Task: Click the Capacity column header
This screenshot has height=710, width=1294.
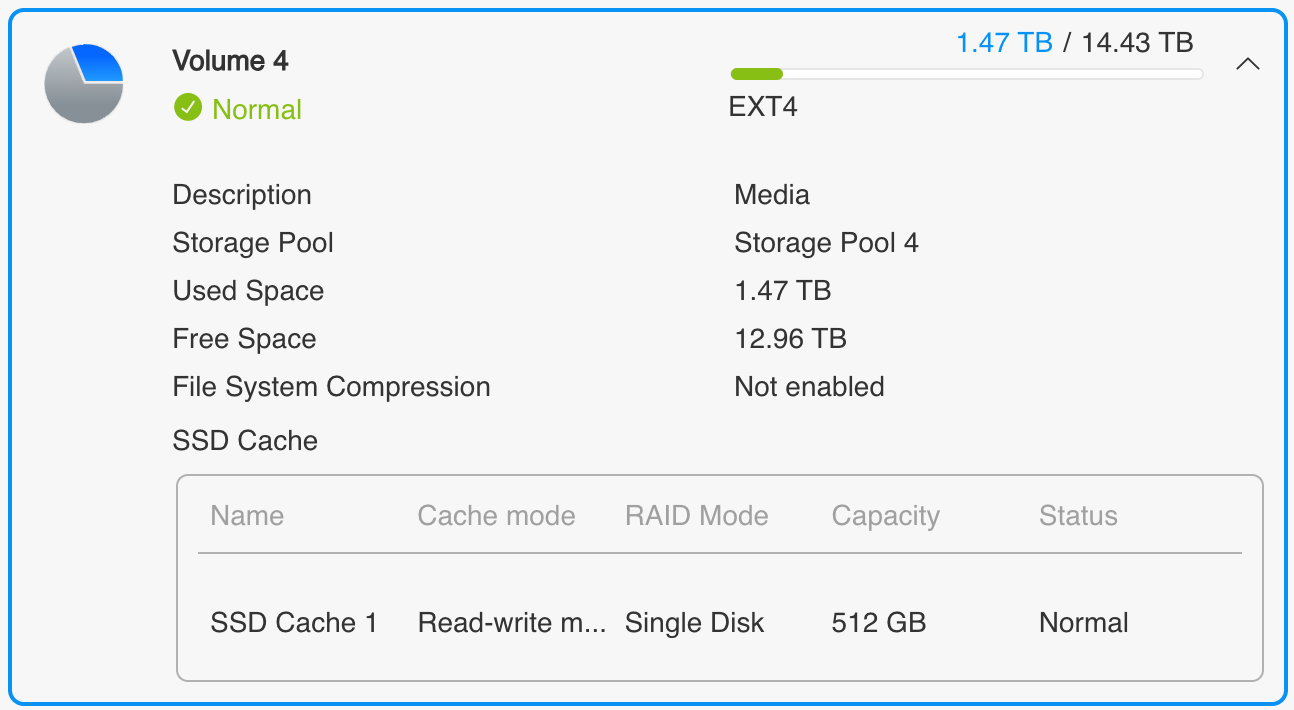Action: coord(885,516)
